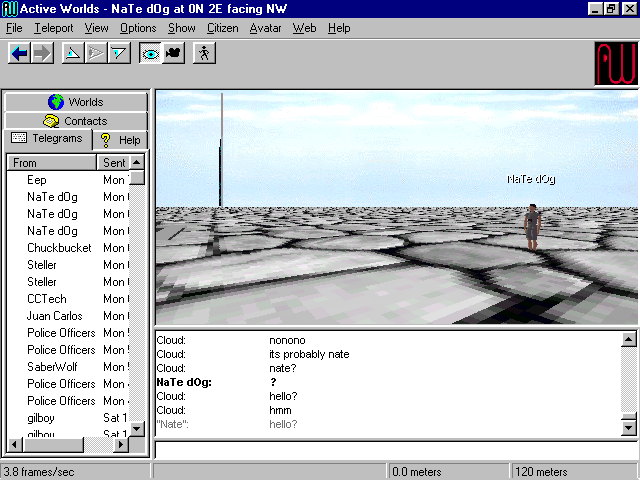Click down arrow of chat log scrollbar

click(629, 428)
